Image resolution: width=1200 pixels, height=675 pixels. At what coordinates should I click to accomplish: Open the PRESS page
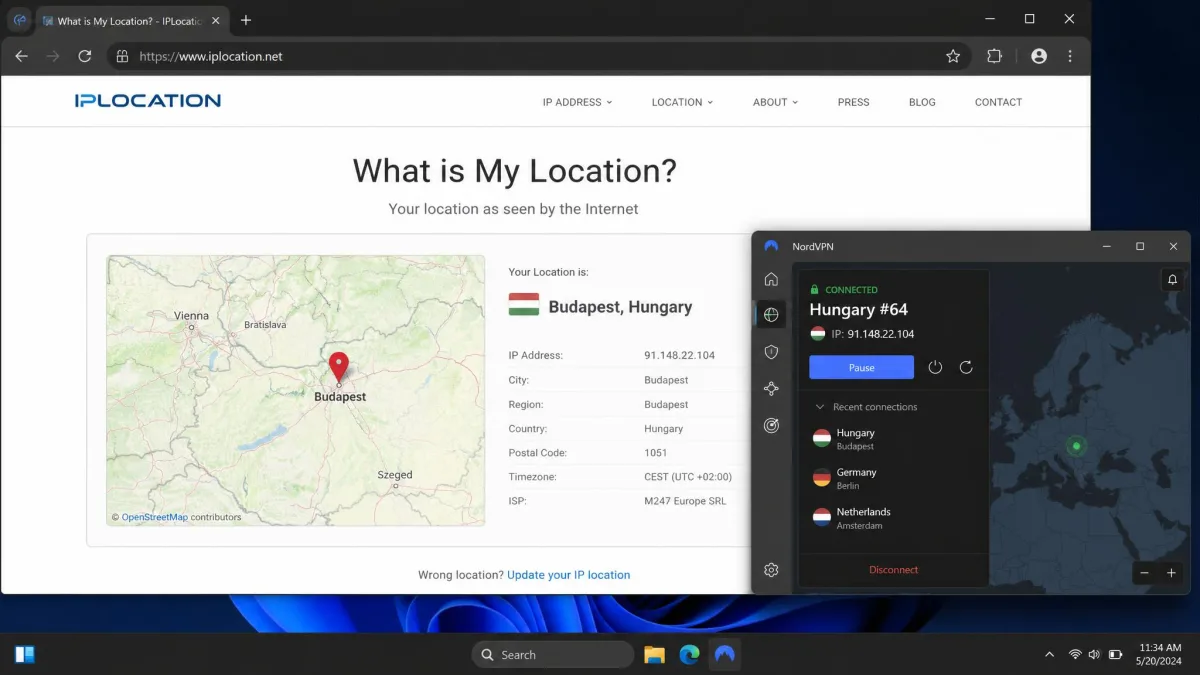coord(853,102)
